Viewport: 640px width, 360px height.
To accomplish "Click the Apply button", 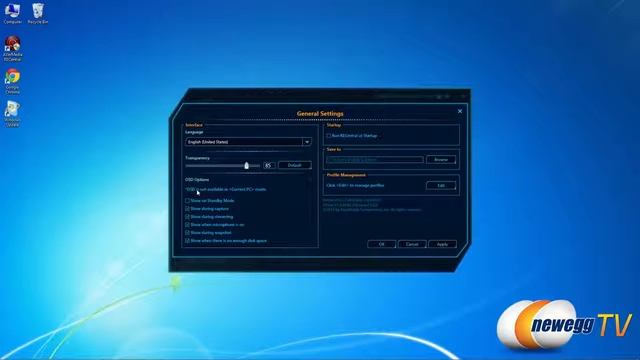I will 442,244.
